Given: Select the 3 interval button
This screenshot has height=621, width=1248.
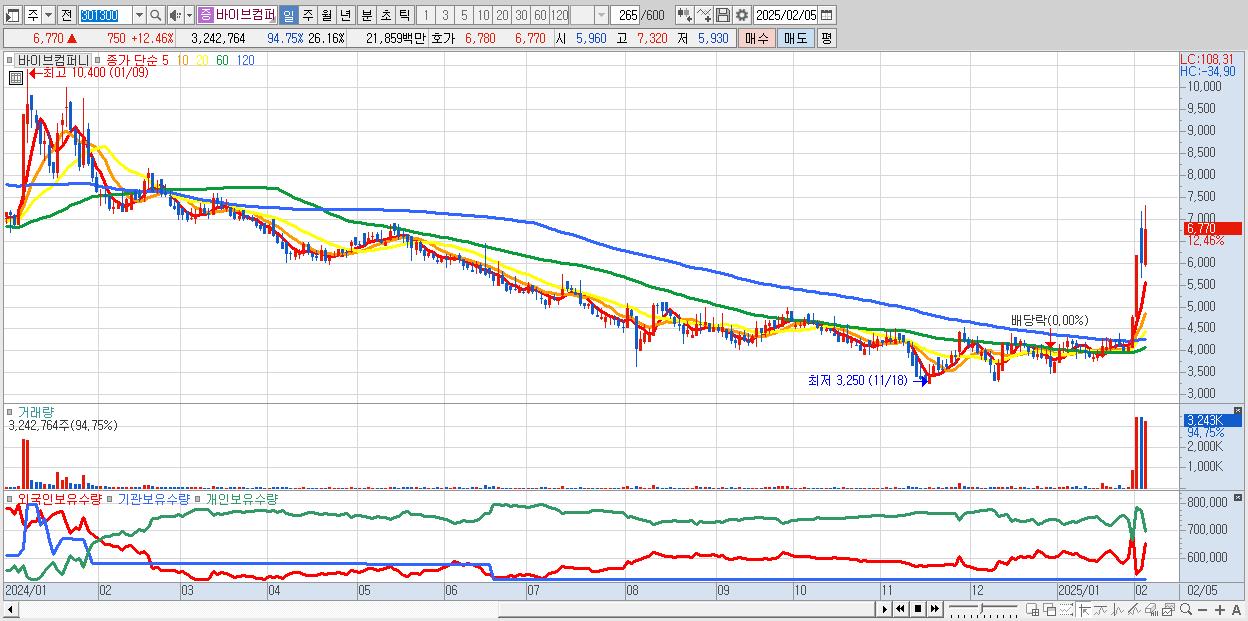Looking at the screenshot, I should 445,15.
